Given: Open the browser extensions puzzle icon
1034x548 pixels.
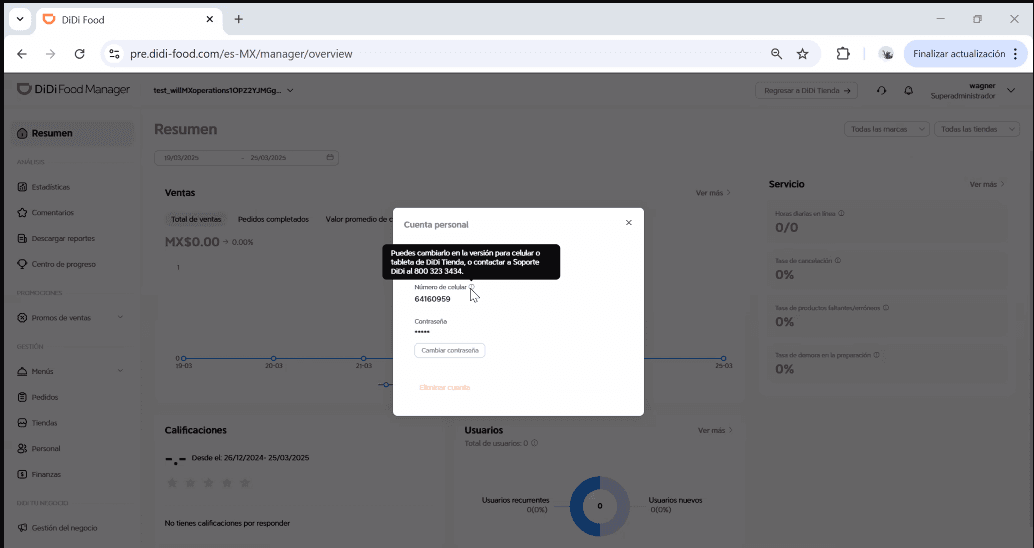Looking at the screenshot, I should point(843,54).
